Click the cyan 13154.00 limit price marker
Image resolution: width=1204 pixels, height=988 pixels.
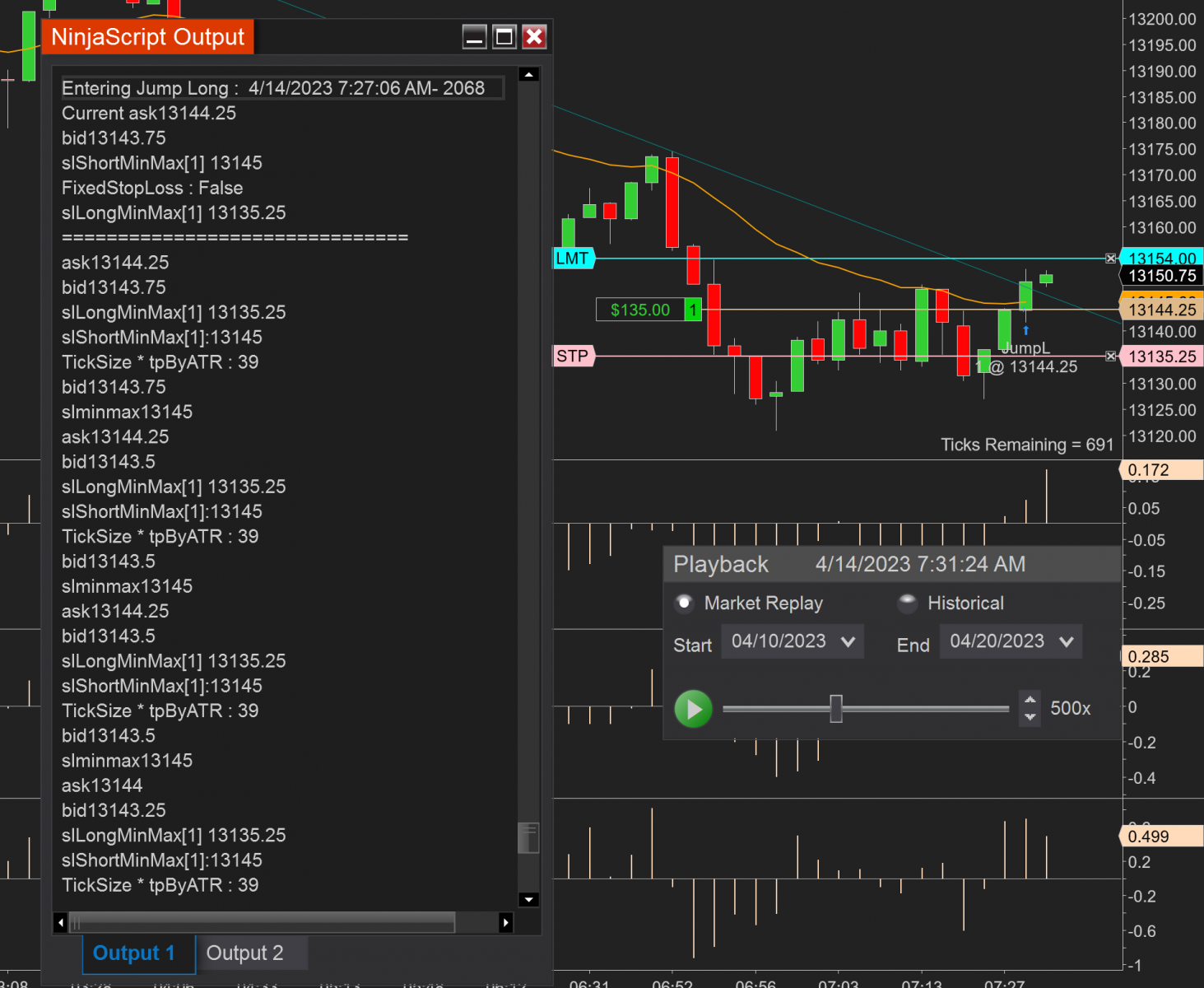[x=1162, y=258]
